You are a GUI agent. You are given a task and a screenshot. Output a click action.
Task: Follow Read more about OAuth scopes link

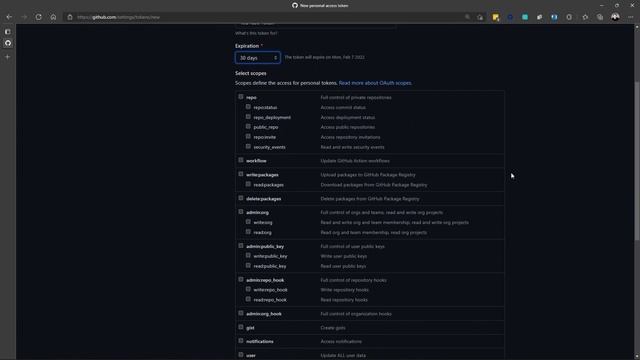tap(375, 83)
